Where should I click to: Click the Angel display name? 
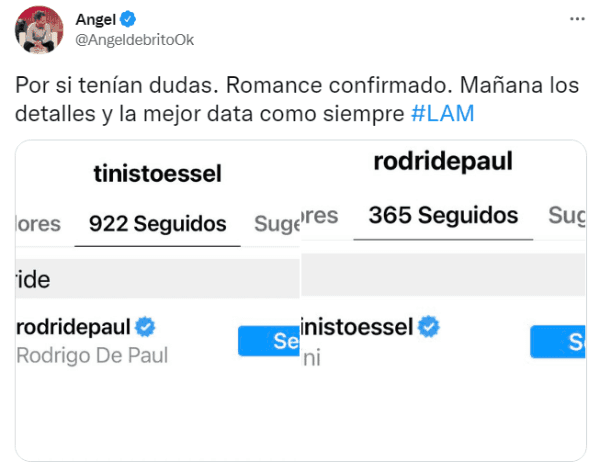pos(94,19)
